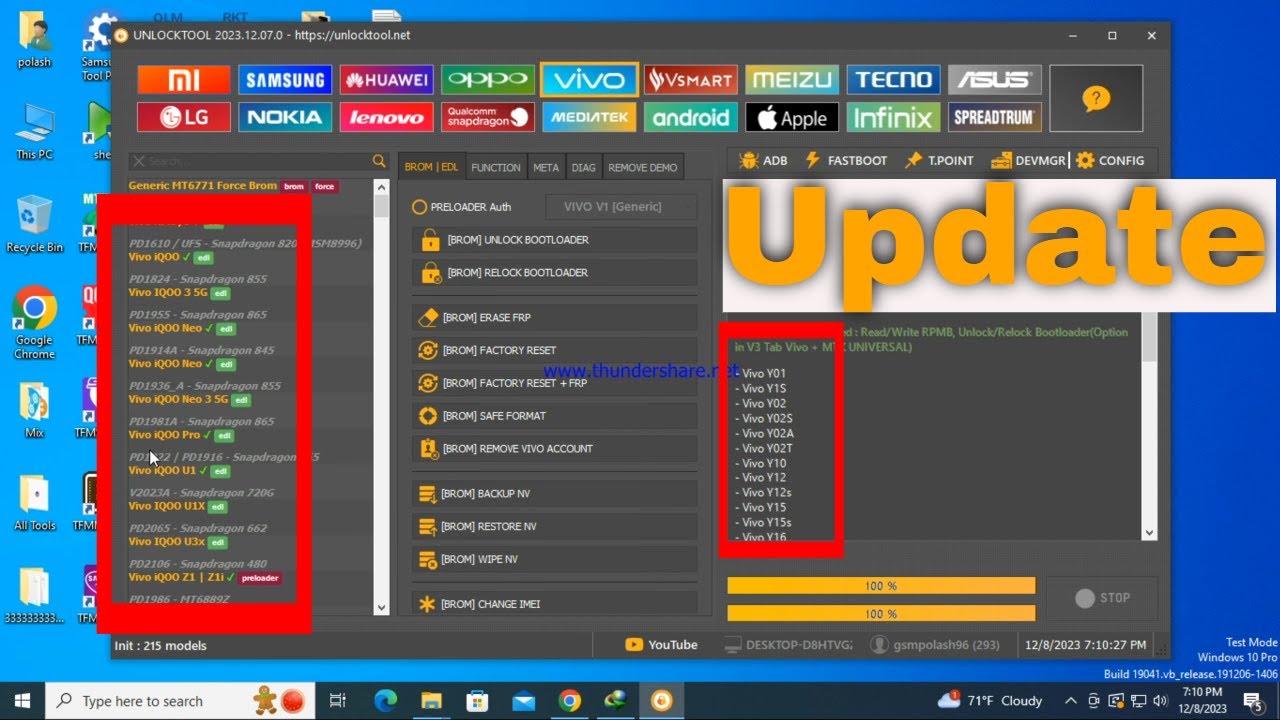Click the search magnifier icon in model list
The image size is (1280, 720).
click(x=379, y=161)
